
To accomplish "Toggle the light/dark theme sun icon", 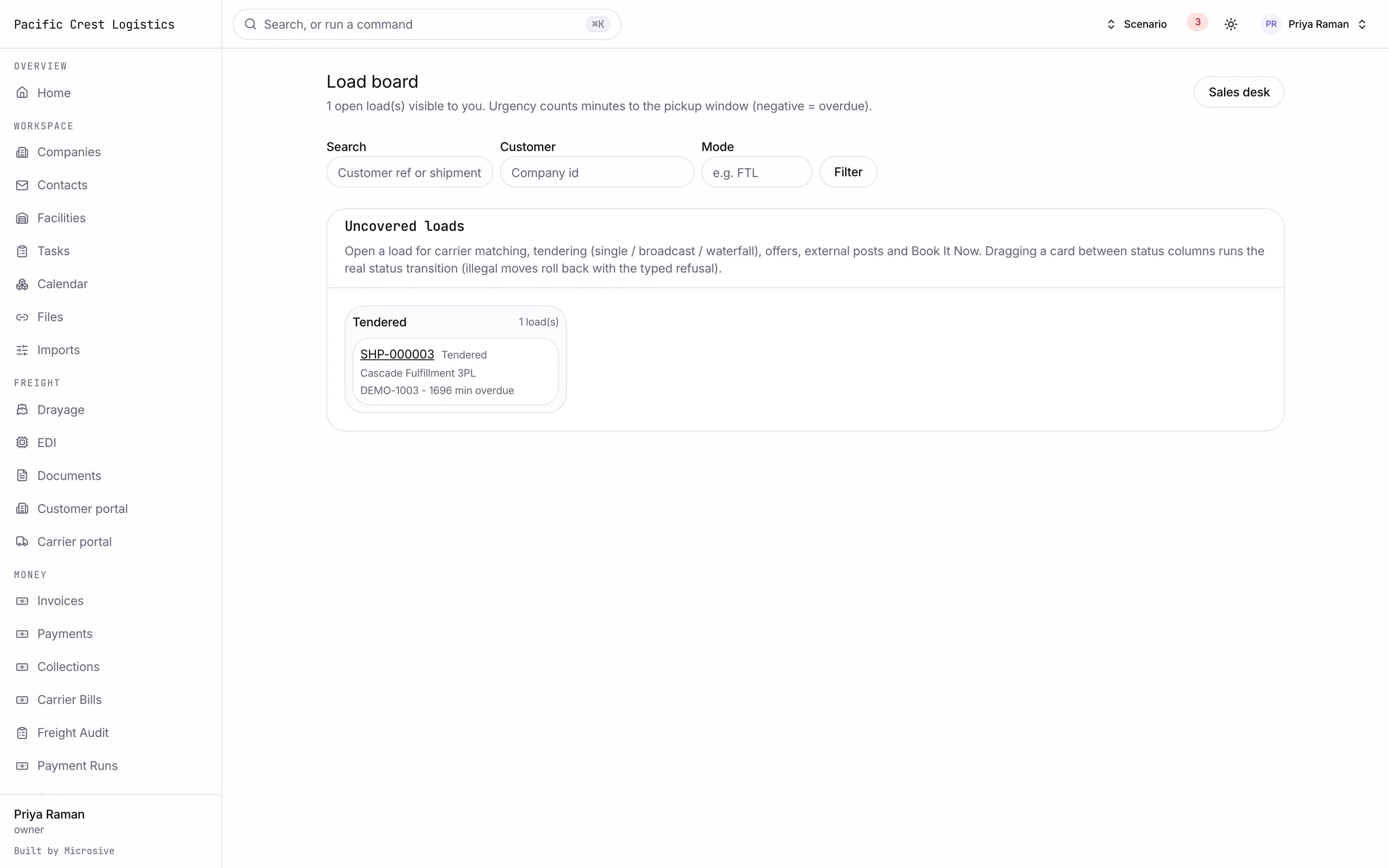I will (x=1231, y=24).
